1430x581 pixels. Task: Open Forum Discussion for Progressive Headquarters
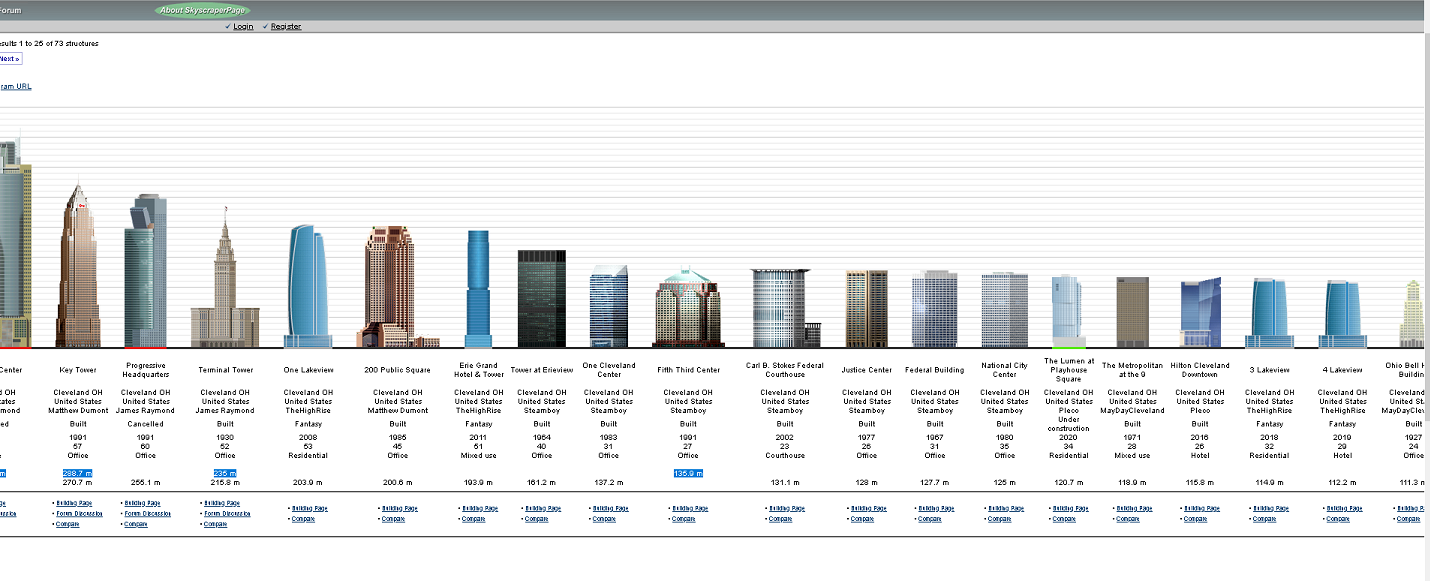coord(148,514)
